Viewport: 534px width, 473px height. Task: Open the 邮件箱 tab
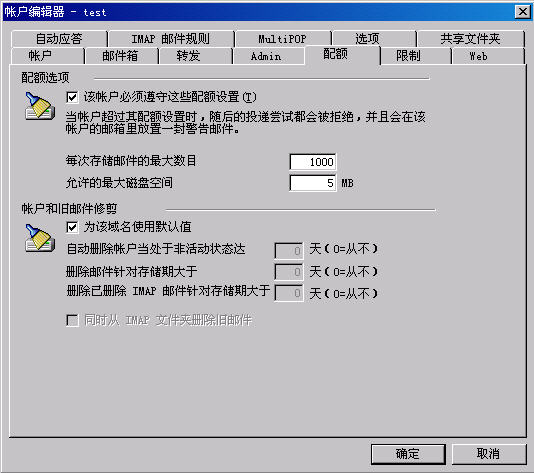pyautogui.click(x=122, y=56)
